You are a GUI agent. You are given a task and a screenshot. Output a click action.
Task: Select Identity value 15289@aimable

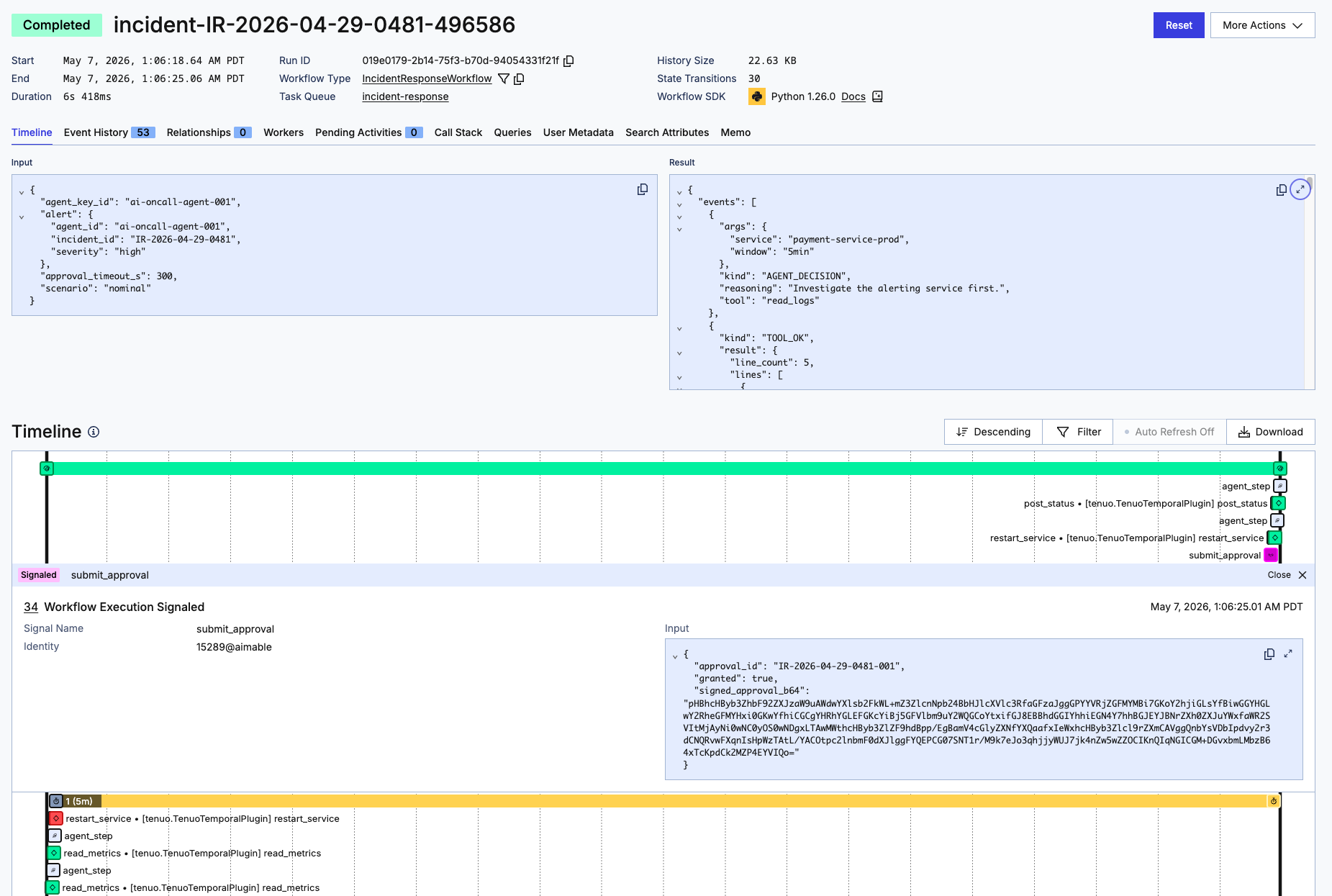234,647
